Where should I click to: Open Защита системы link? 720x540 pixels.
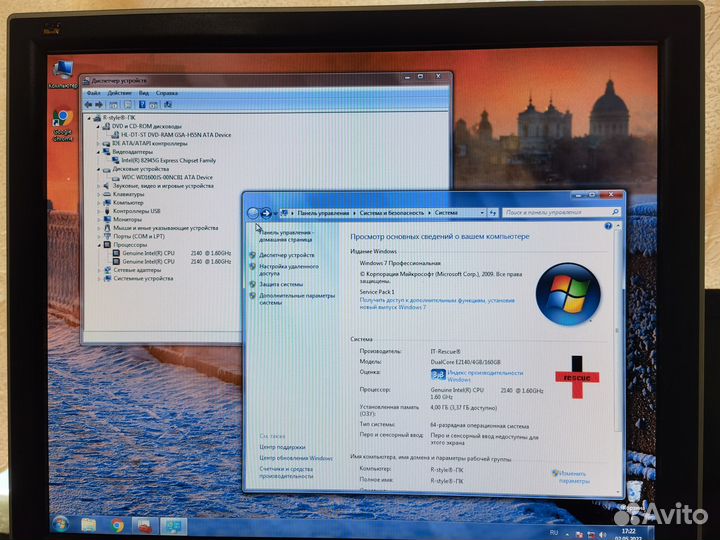(x=281, y=284)
